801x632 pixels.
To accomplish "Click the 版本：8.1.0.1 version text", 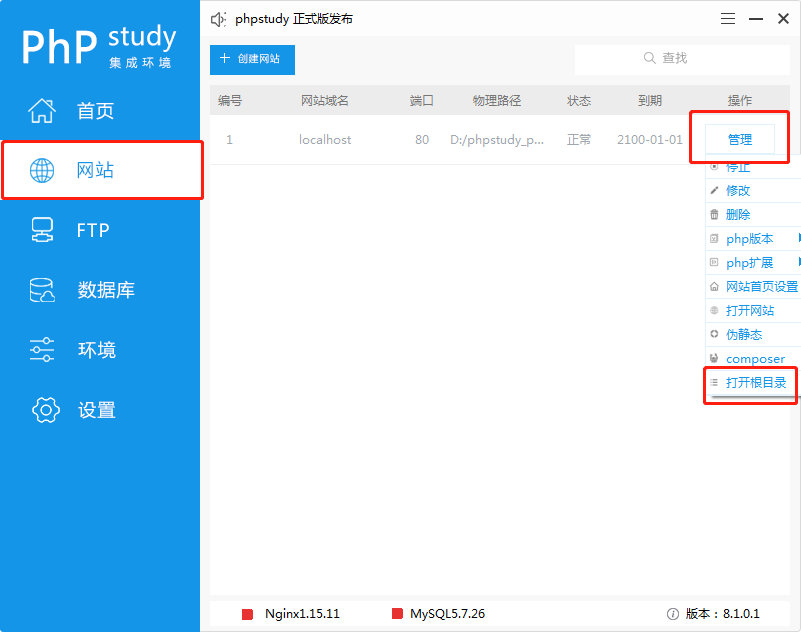I will [x=722, y=614].
